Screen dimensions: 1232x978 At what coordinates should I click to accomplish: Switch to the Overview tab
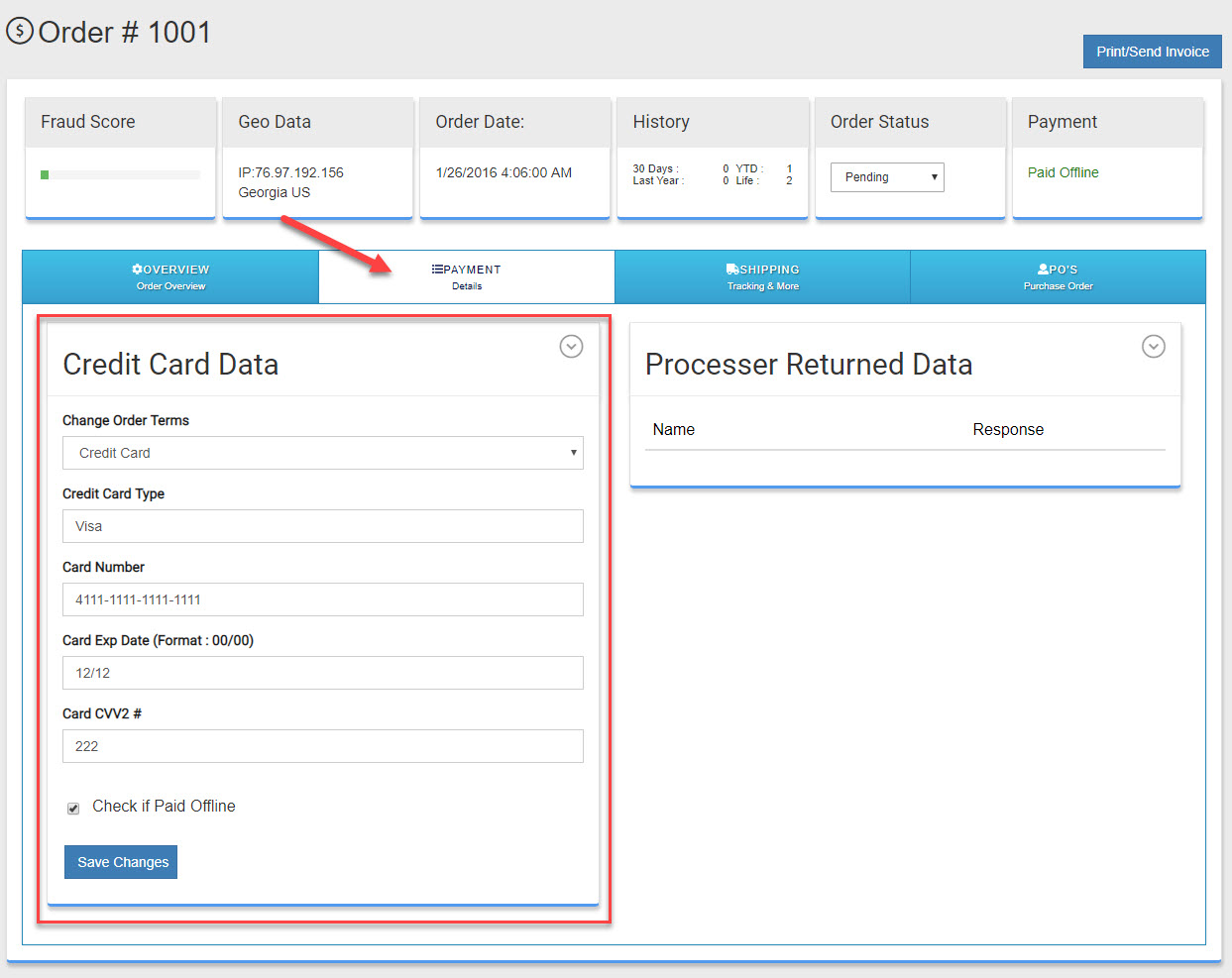tap(170, 277)
